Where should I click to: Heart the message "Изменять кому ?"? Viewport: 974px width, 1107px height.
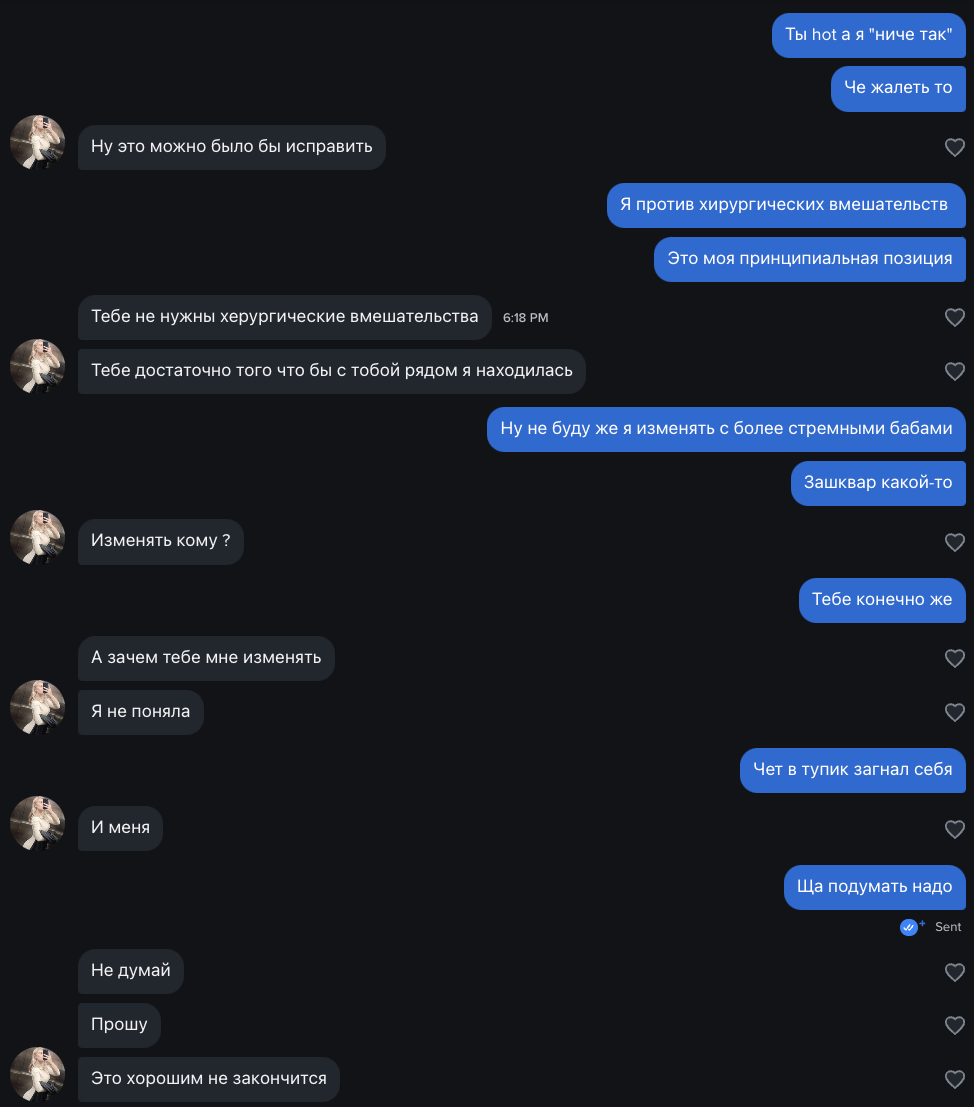(955, 542)
